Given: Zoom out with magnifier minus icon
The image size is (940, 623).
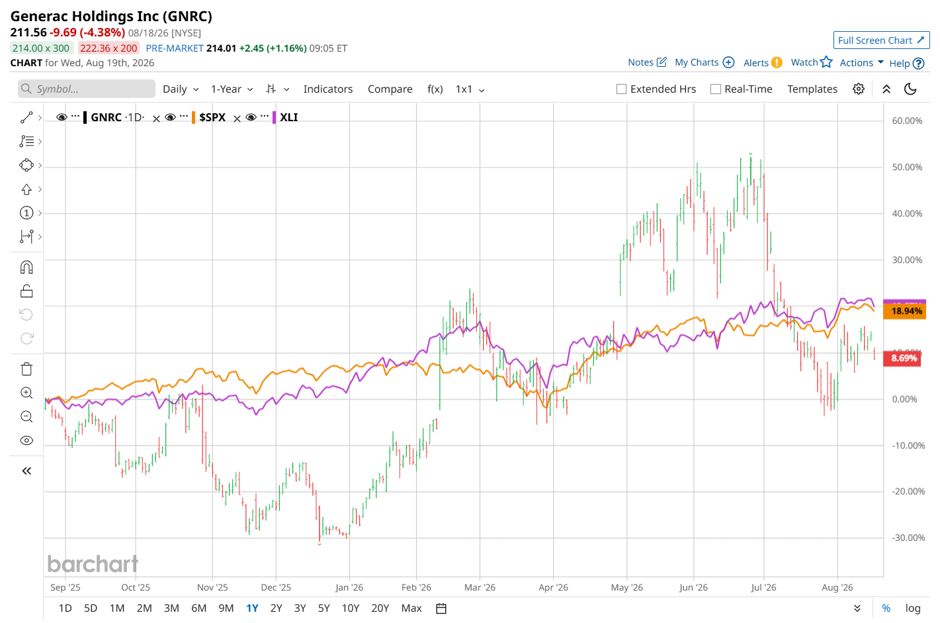Looking at the screenshot, I should click(x=26, y=417).
